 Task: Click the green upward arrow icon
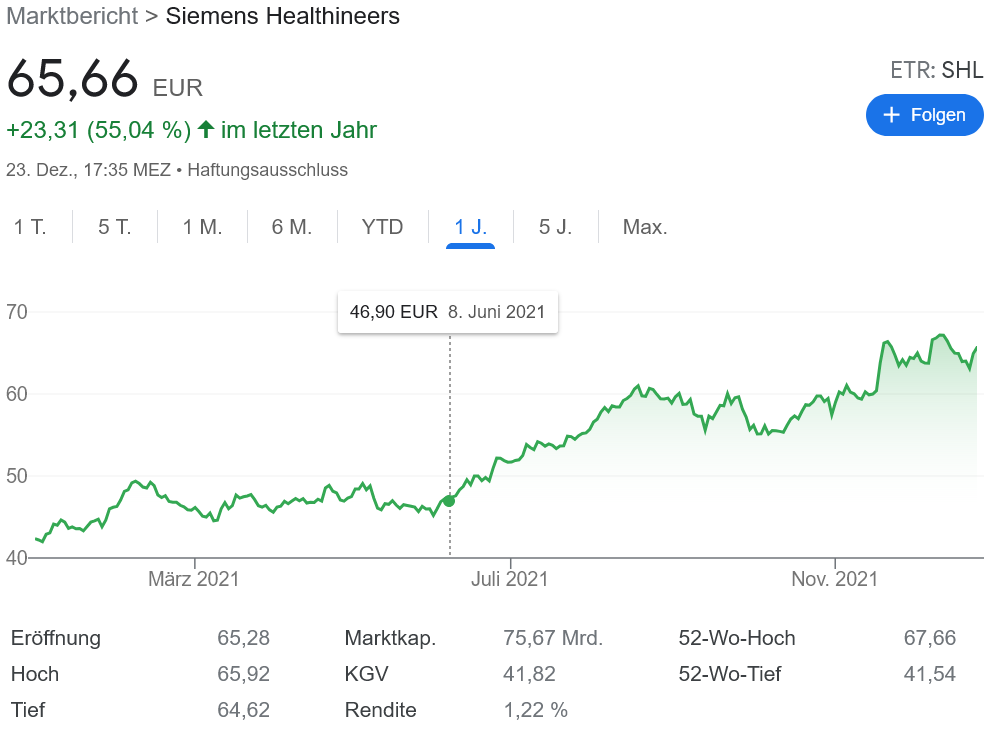(x=206, y=130)
